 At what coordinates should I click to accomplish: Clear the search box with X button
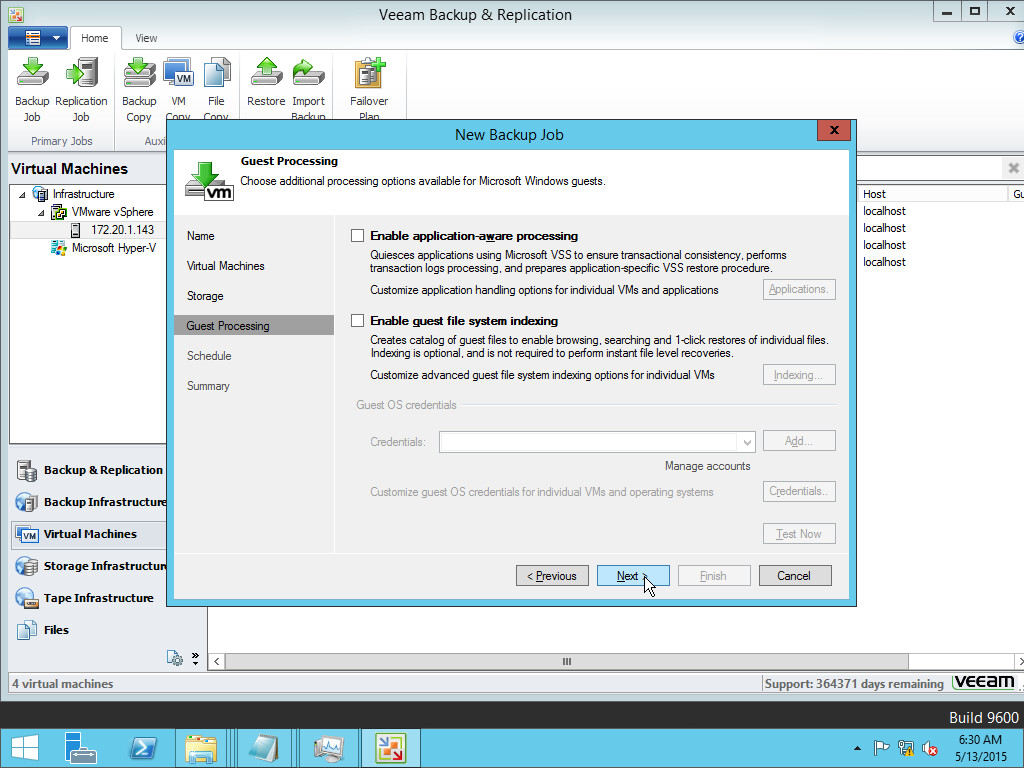[x=1013, y=168]
